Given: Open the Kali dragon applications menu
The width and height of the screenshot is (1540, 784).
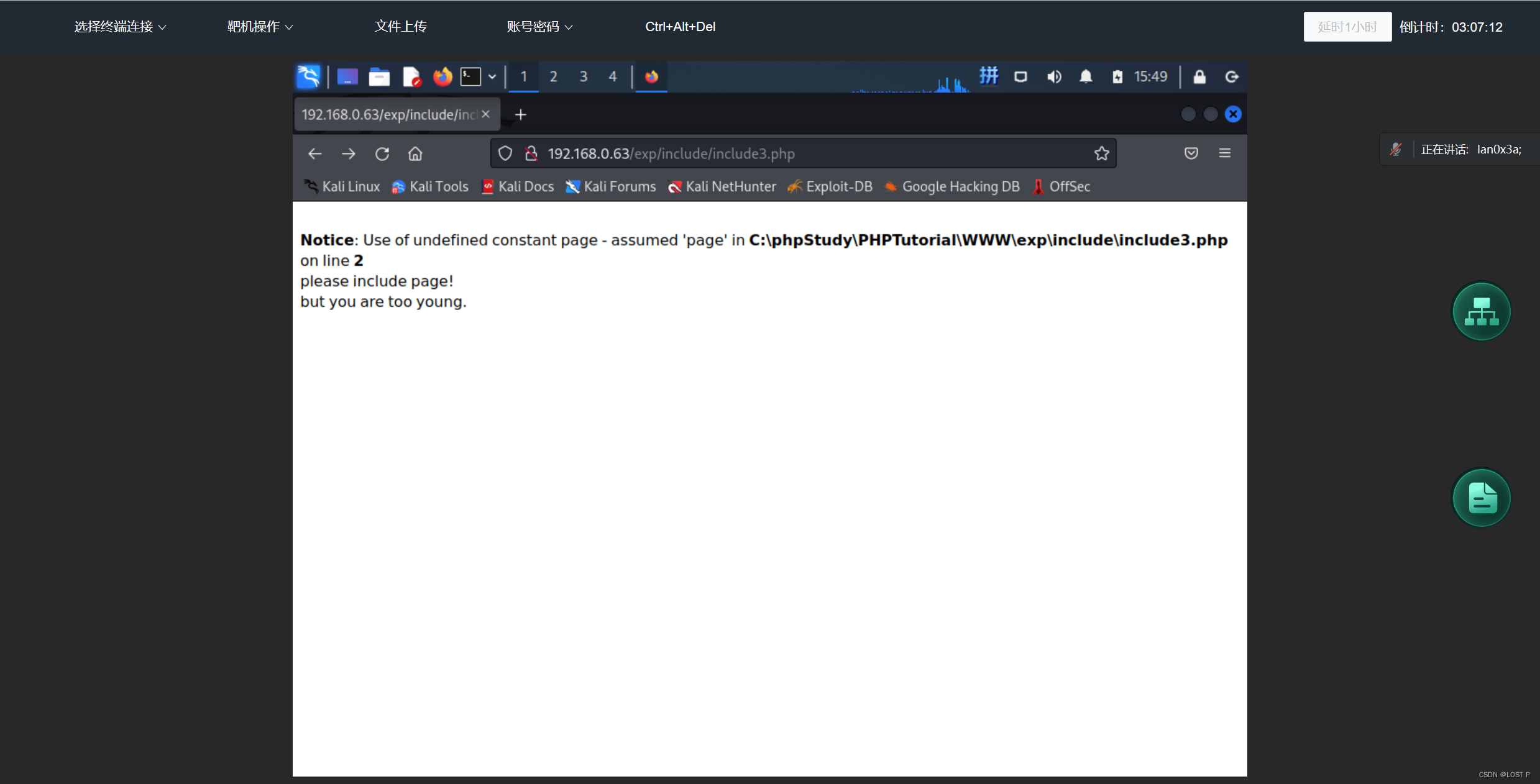Looking at the screenshot, I should pyautogui.click(x=308, y=76).
